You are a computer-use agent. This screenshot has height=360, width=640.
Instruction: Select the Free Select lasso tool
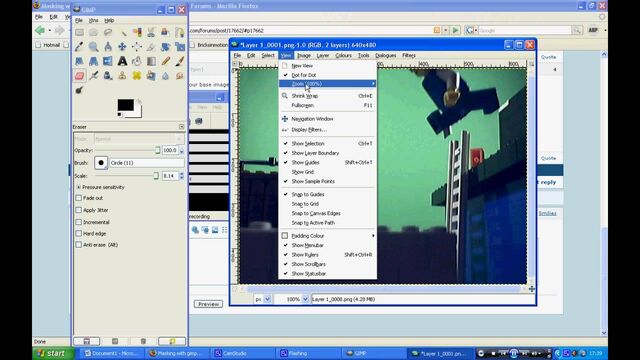(108, 32)
